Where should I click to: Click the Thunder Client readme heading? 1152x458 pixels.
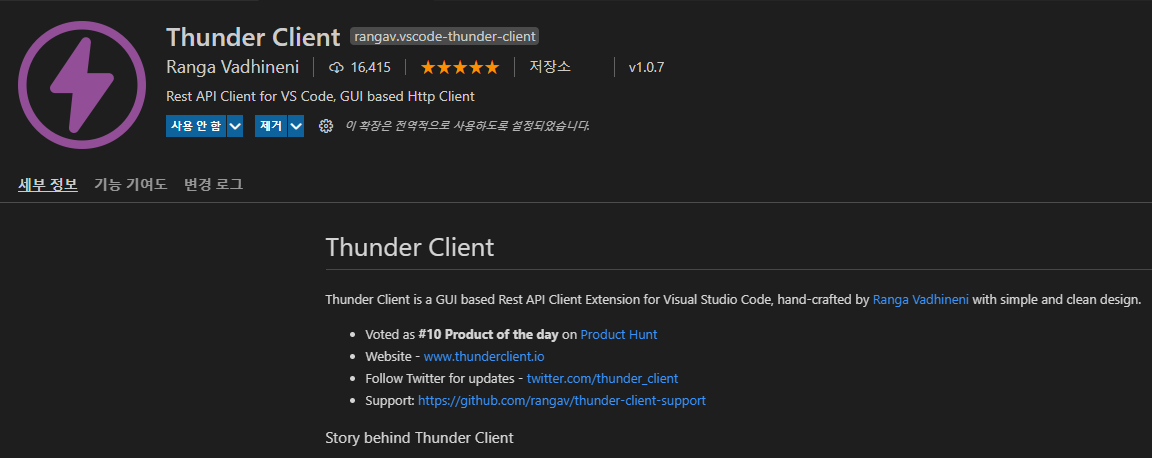click(x=410, y=247)
